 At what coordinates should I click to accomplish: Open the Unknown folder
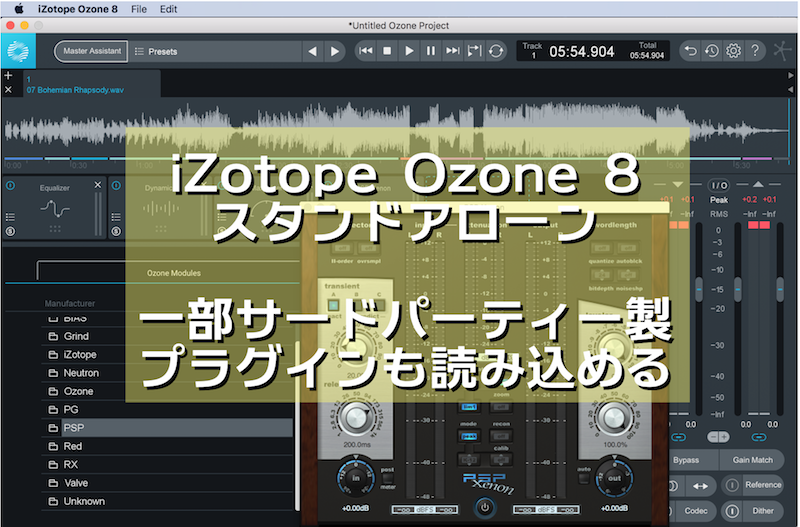167,501
